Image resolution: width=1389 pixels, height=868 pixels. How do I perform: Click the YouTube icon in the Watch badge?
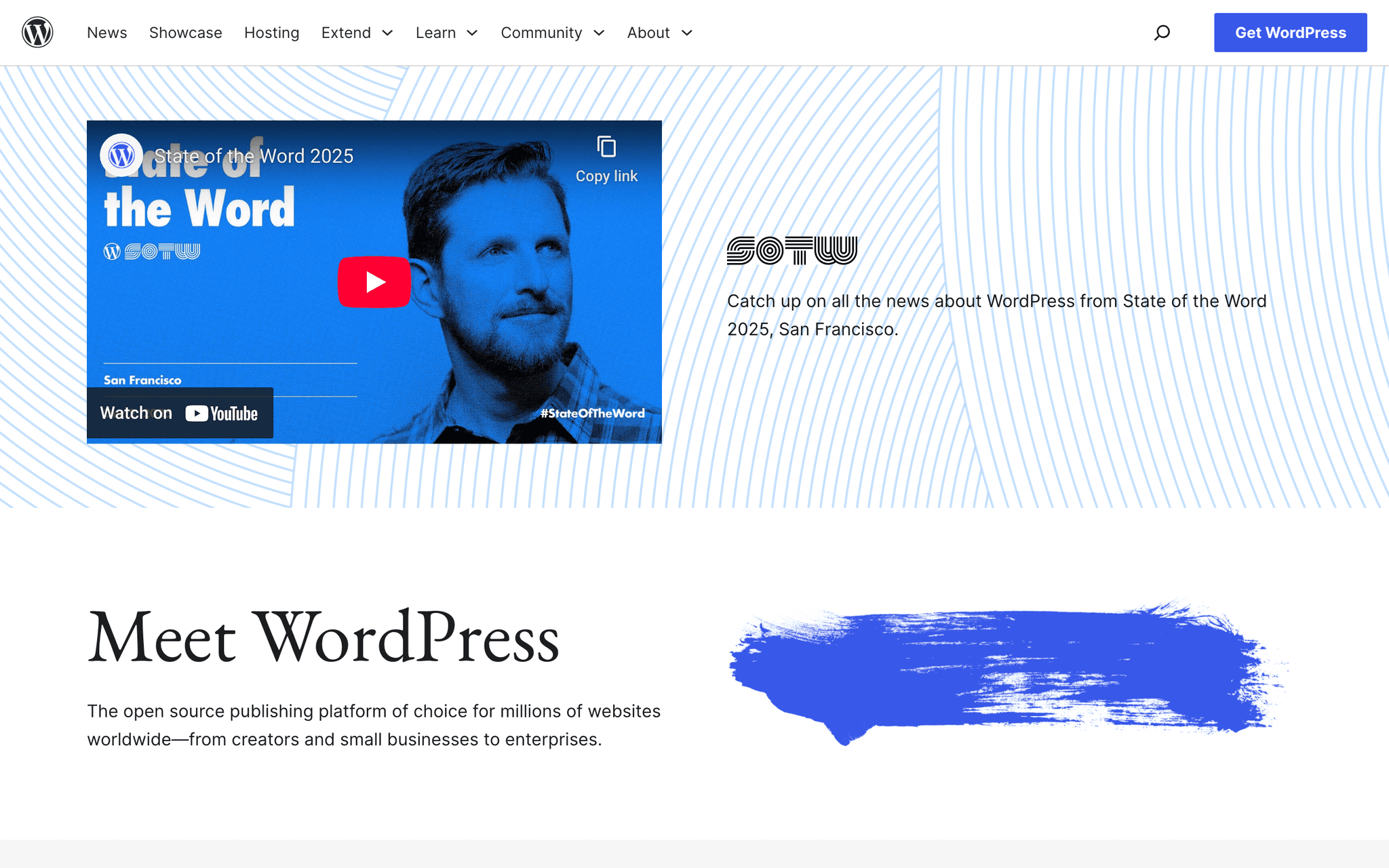197,413
